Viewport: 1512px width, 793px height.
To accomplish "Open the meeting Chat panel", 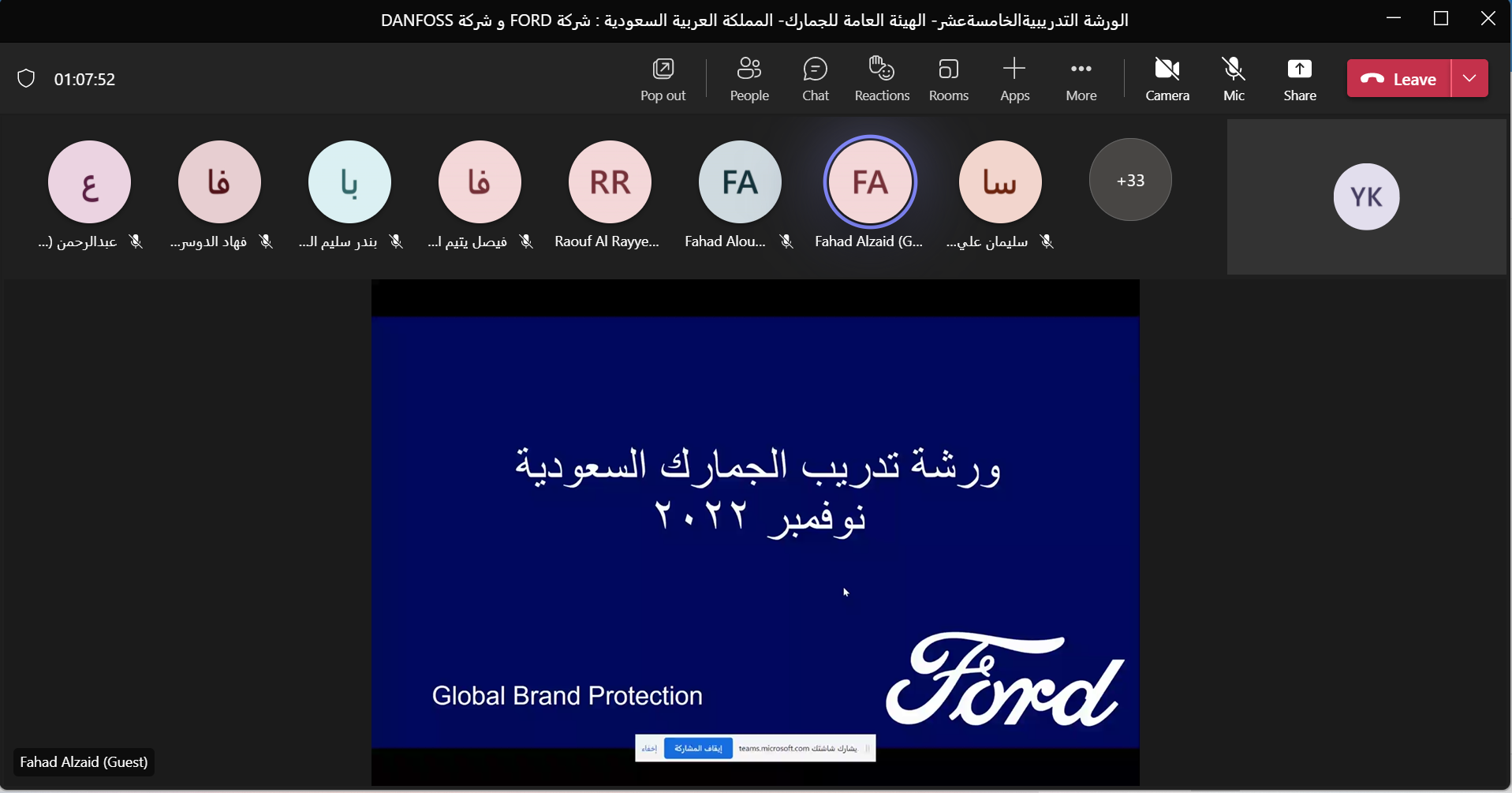I will pos(815,79).
